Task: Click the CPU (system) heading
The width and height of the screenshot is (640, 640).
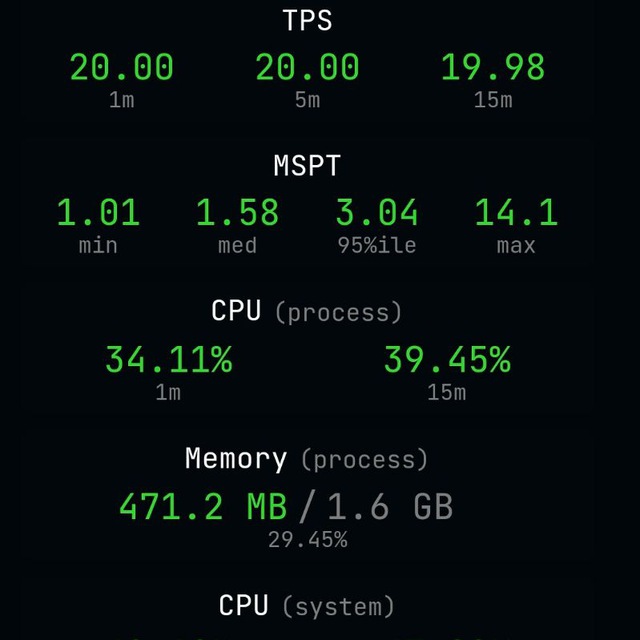Action: point(307,606)
